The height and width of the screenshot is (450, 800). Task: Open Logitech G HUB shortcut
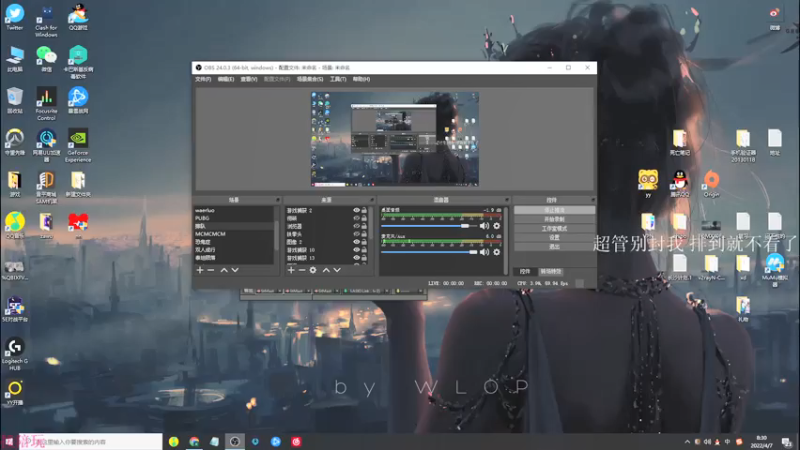point(15,354)
